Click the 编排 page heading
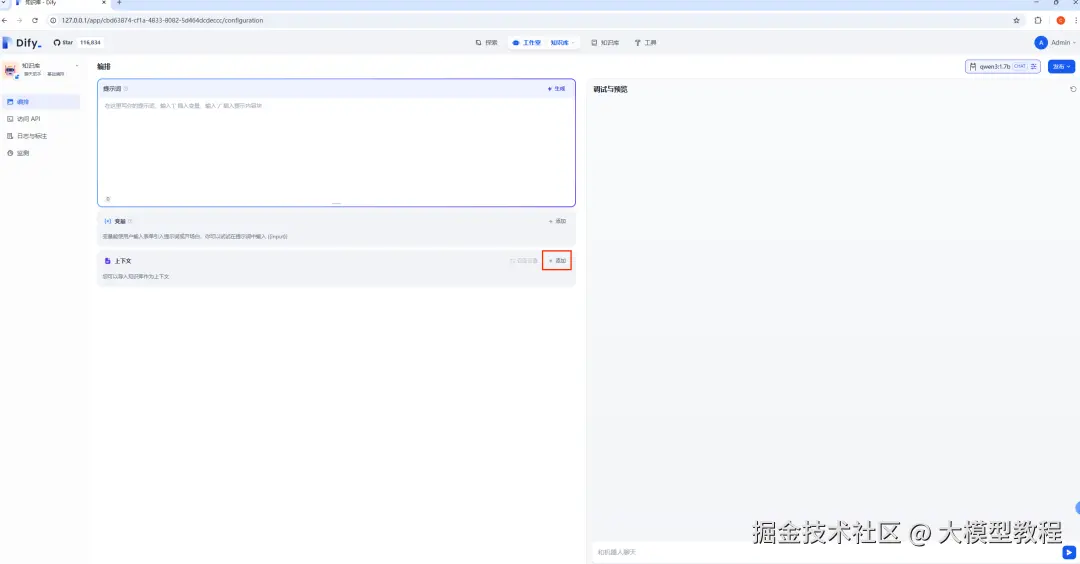1080x564 pixels. click(x=104, y=67)
